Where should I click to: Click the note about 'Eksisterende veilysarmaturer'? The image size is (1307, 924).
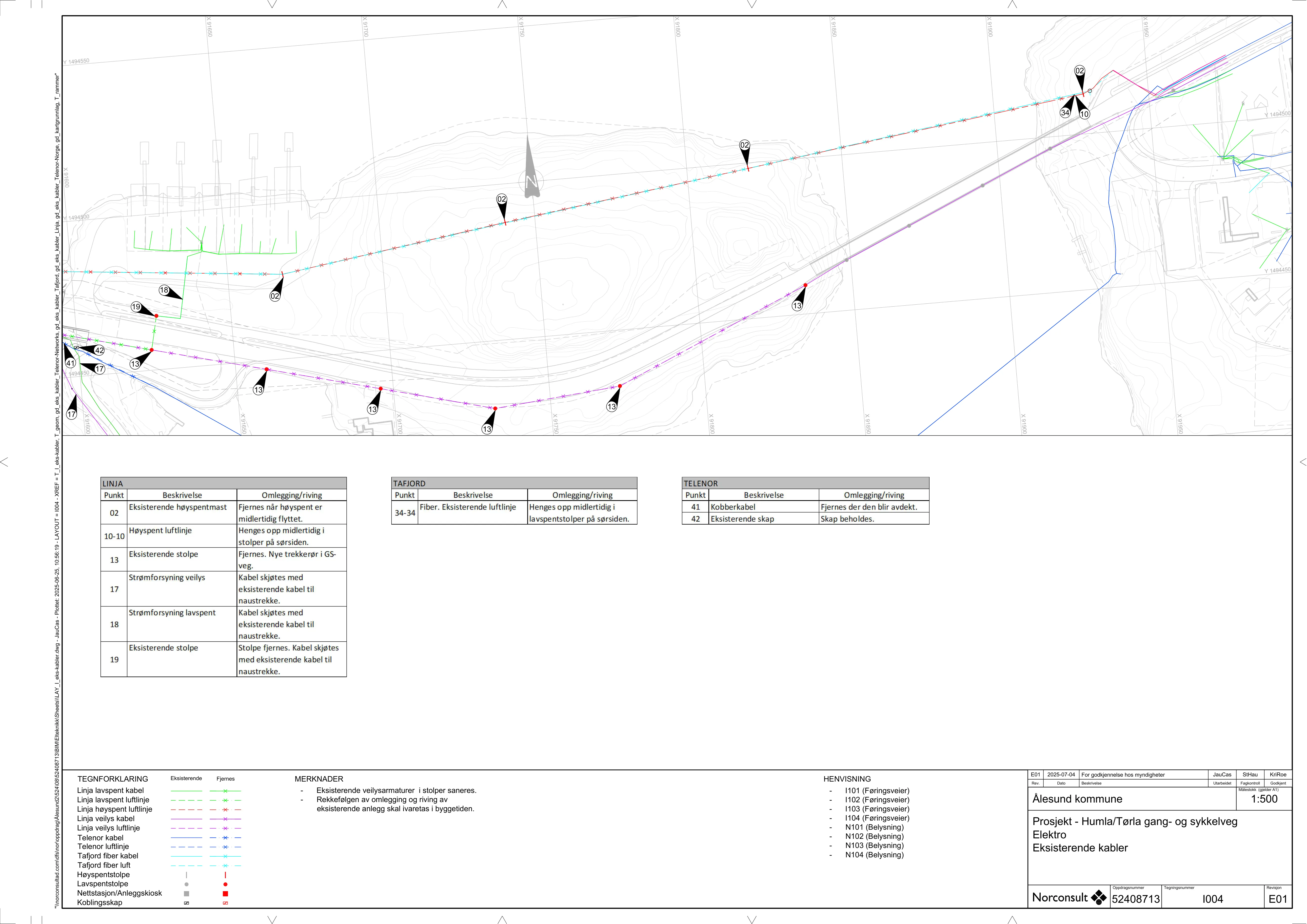[396, 790]
